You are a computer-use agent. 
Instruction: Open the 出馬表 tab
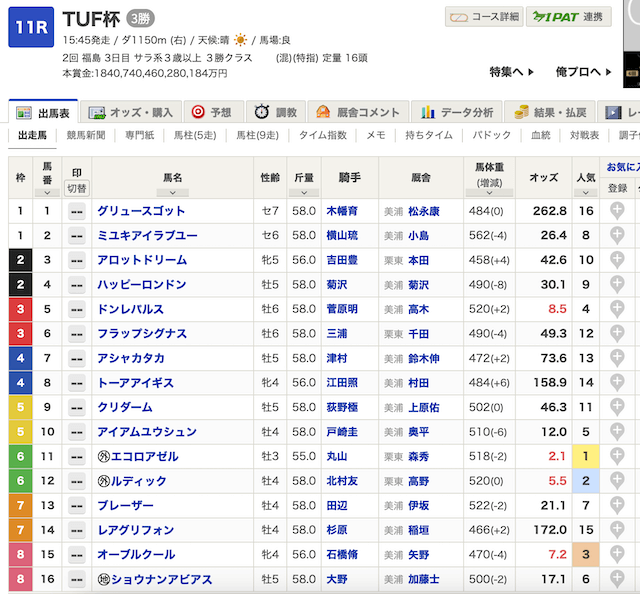(x=43, y=112)
